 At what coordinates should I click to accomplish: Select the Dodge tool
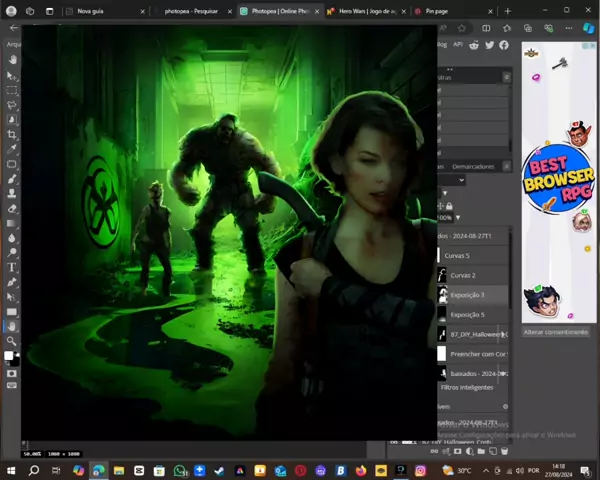point(12,253)
